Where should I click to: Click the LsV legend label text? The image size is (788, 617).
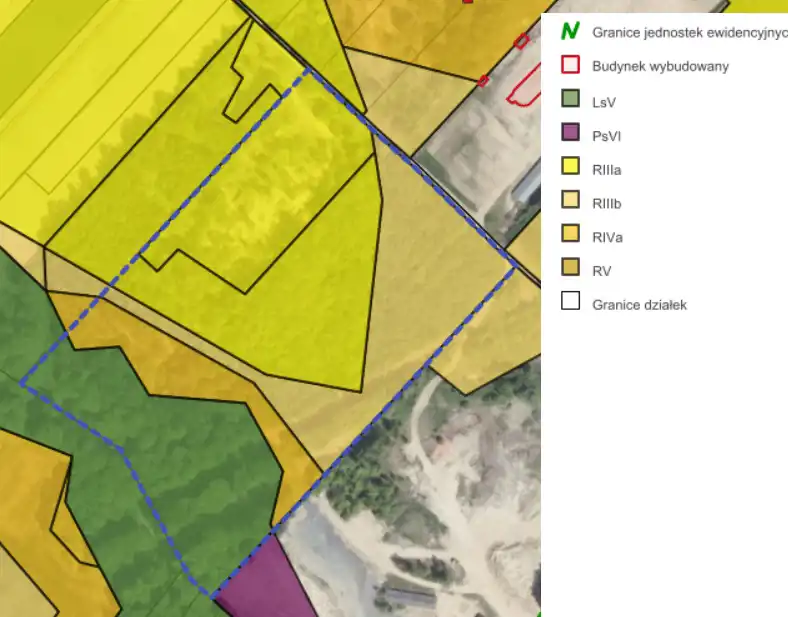605,101
